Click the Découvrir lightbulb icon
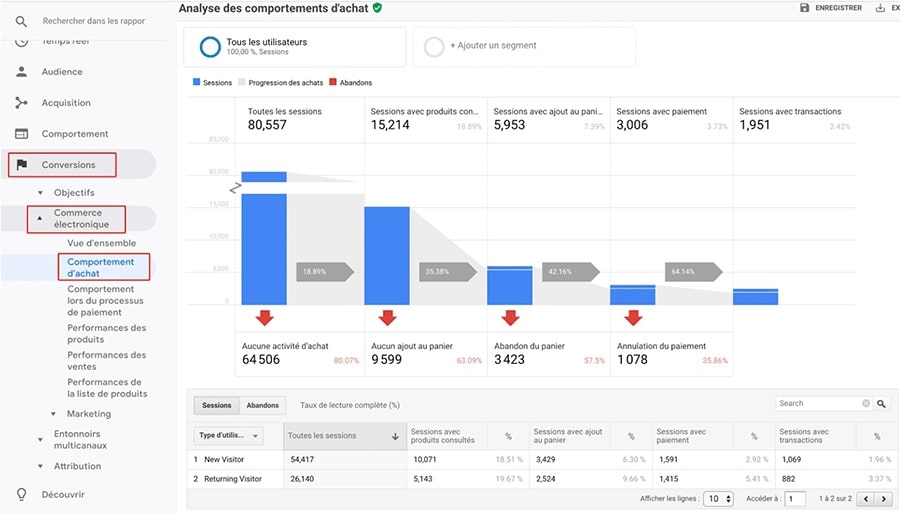This screenshot has width=900, height=515. [21, 494]
